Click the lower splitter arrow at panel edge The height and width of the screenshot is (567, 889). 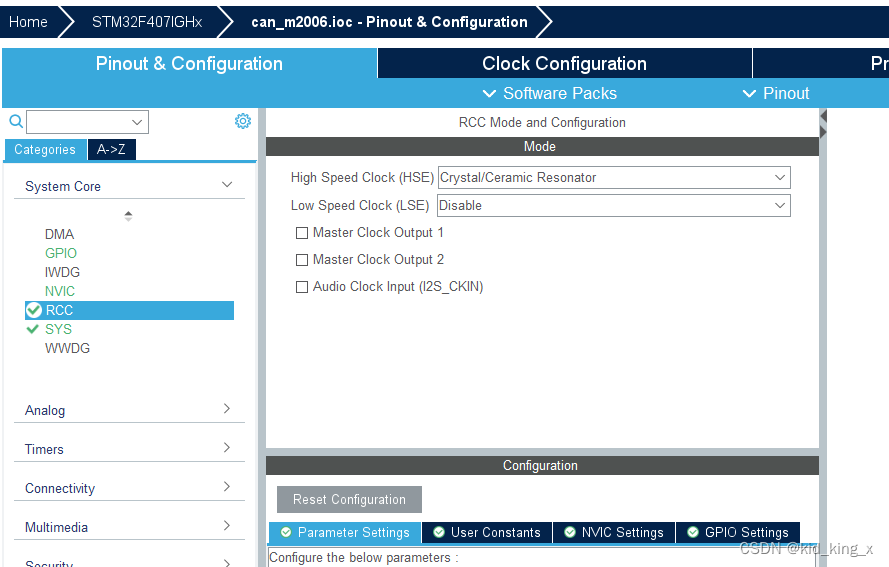823,132
